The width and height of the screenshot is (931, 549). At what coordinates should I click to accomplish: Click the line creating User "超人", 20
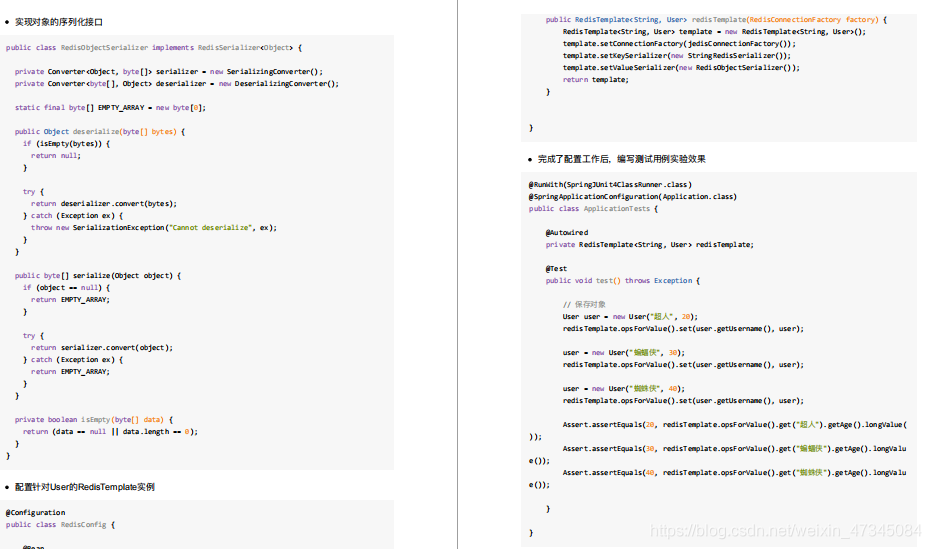[631, 316]
